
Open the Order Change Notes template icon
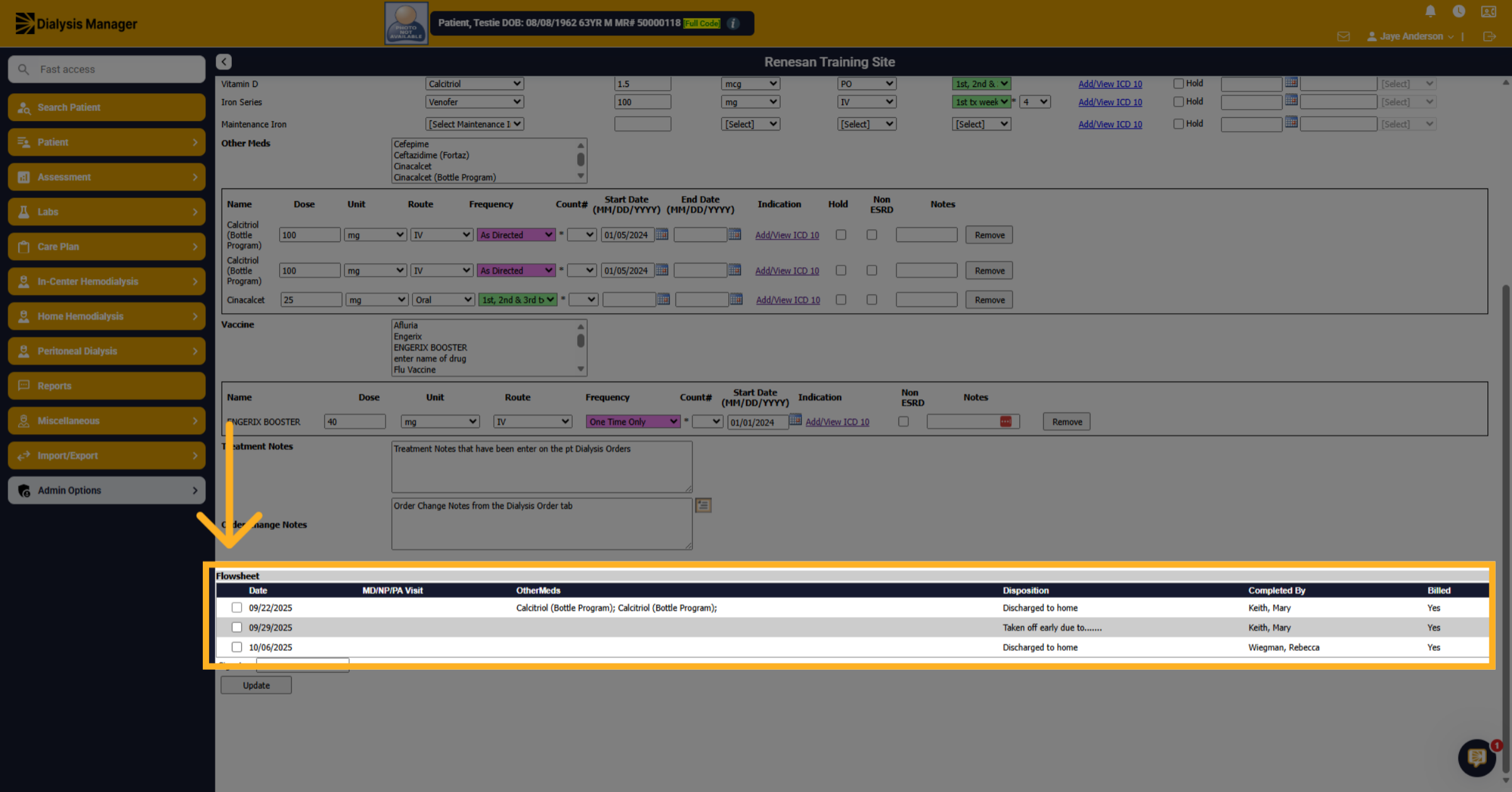pyautogui.click(x=703, y=505)
